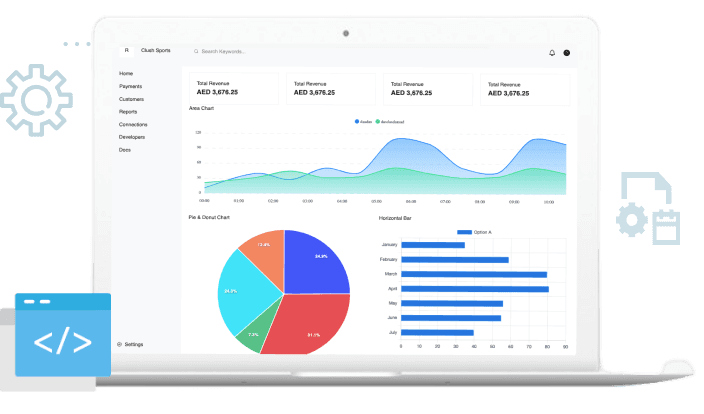Image resolution: width=704 pixels, height=414 pixels.
Task: Click the Pie & Donut Chart heading
Action: pyautogui.click(x=209, y=217)
